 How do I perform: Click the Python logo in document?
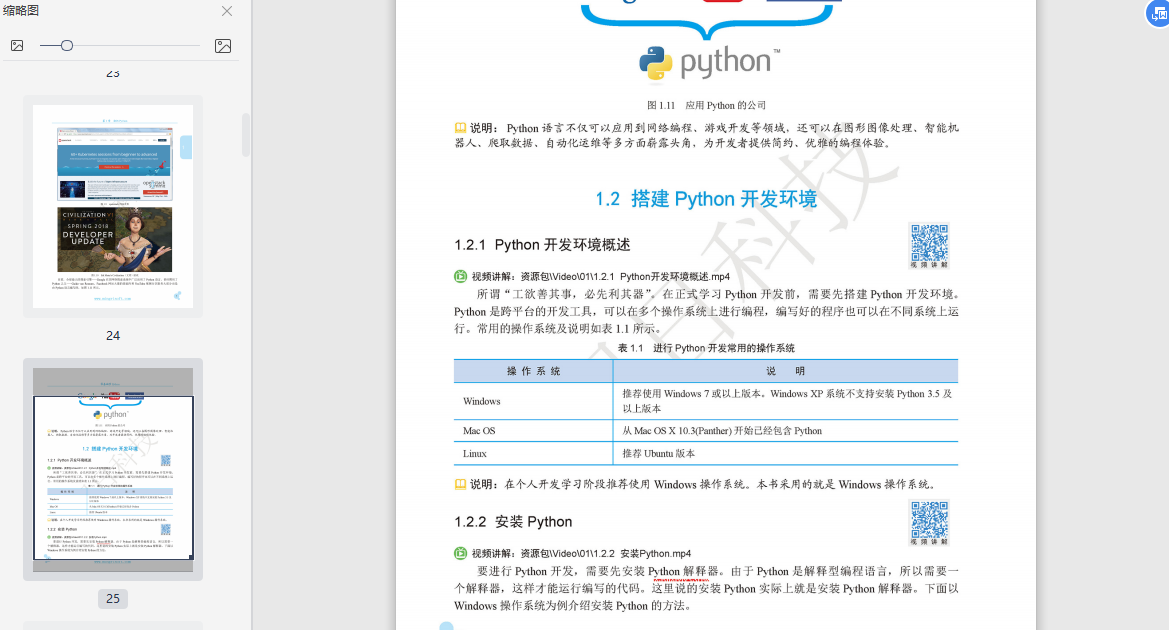coord(709,63)
